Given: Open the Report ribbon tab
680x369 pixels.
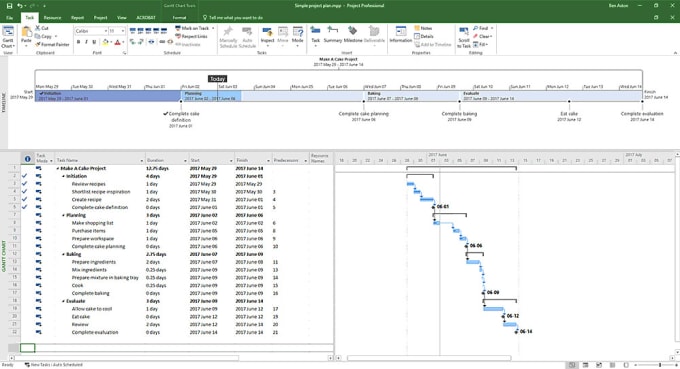Looking at the screenshot, I should point(77,18).
